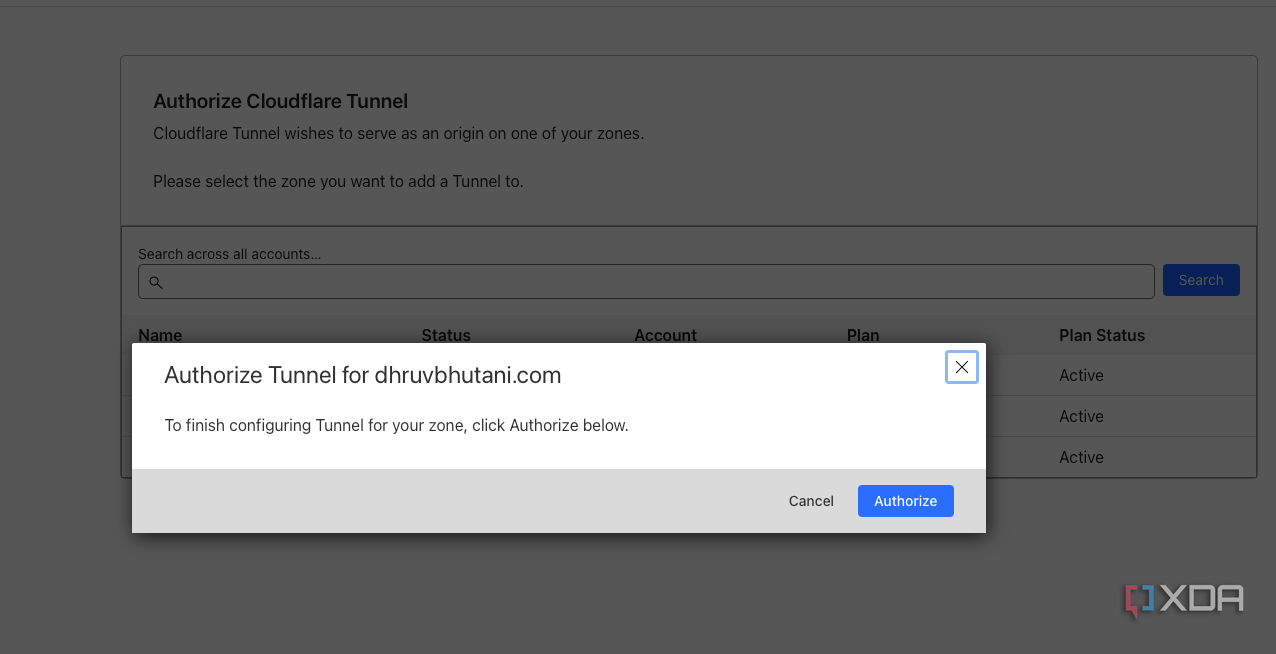
Task: Click the Status column header
Action: [446, 335]
